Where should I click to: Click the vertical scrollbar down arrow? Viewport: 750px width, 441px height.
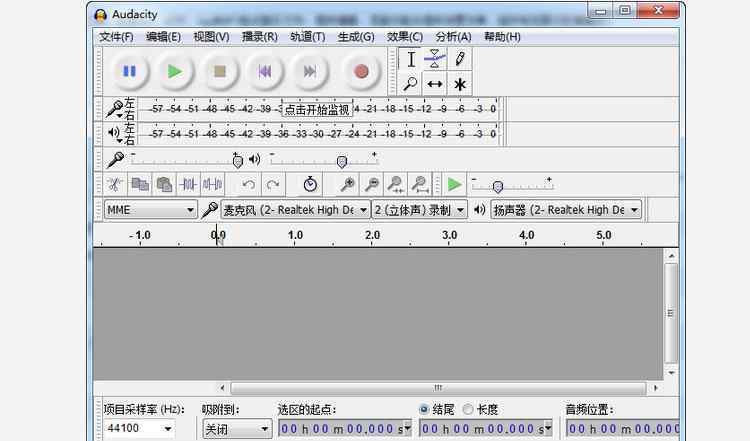click(672, 373)
